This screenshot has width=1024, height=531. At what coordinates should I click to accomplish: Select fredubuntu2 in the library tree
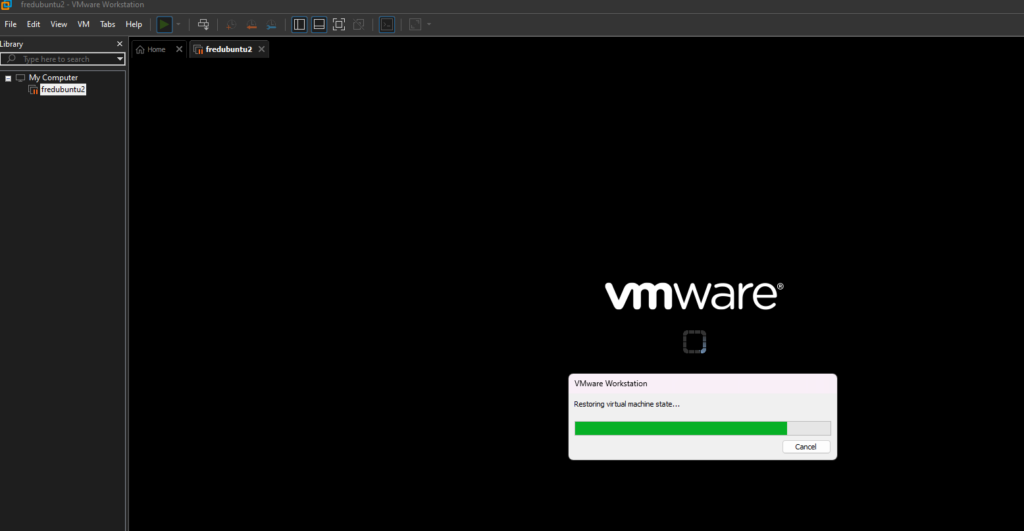[x=63, y=89]
